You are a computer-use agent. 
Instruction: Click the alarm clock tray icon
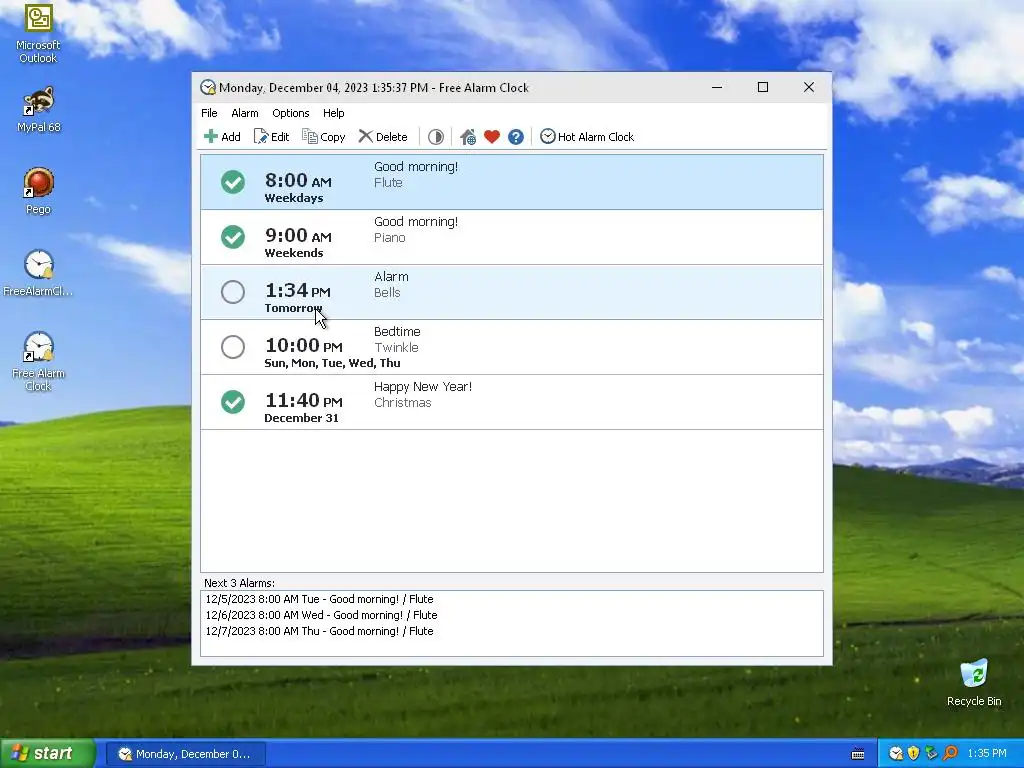tap(896, 754)
